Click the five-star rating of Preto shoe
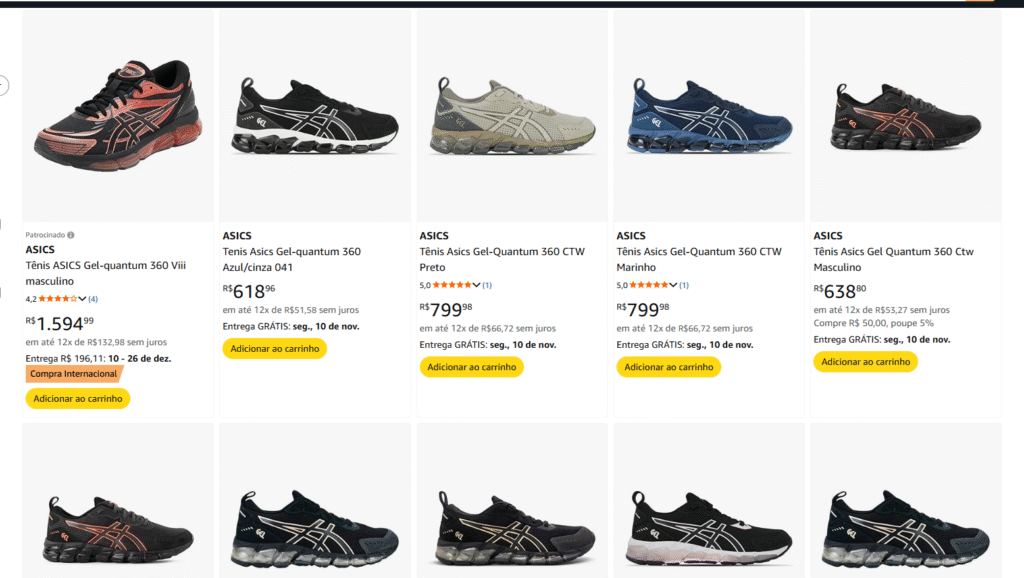This screenshot has width=1024, height=578. click(x=453, y=285)
